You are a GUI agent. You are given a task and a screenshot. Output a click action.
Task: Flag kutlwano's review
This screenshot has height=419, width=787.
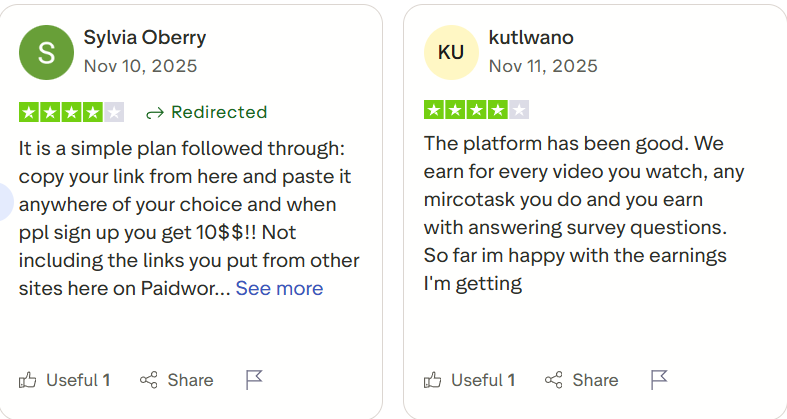(659, 380)
